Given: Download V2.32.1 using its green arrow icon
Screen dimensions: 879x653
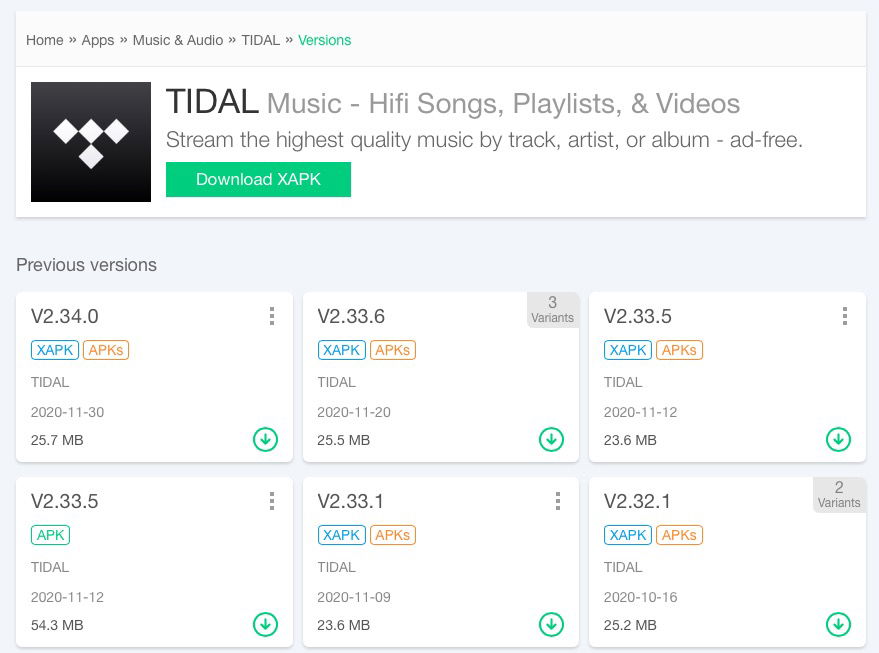Looking at the screenshot, I should (x=839, y=624).
